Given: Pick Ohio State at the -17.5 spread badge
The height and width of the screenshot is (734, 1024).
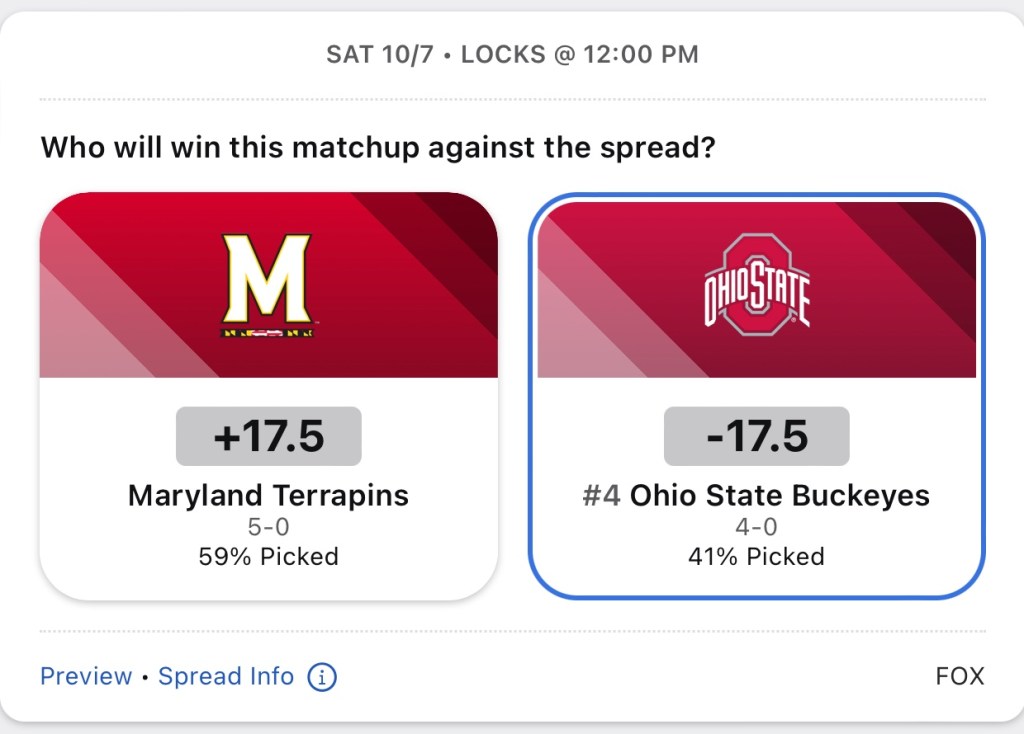Looking at the screenshot, I should pos(757,436).
